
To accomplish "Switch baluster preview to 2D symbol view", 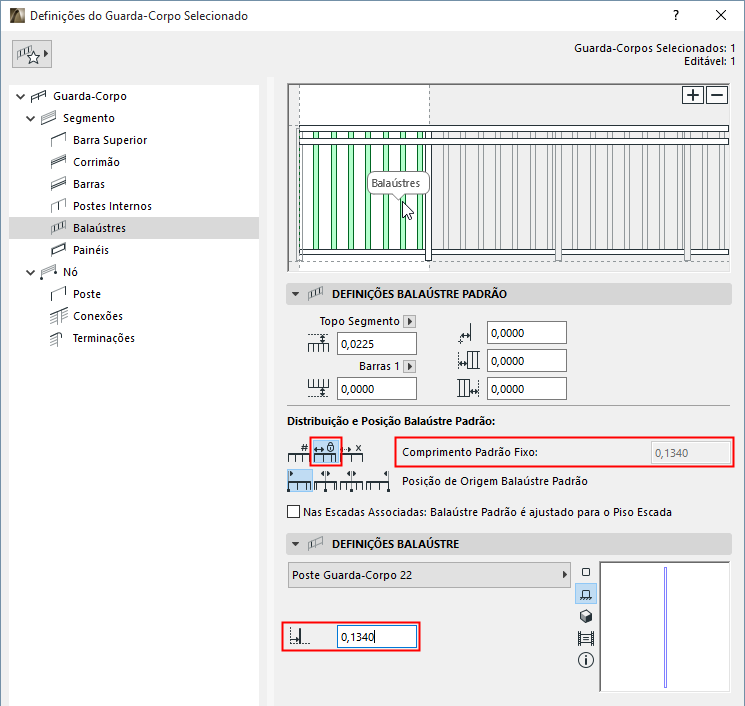I will [x=586, y=572].
